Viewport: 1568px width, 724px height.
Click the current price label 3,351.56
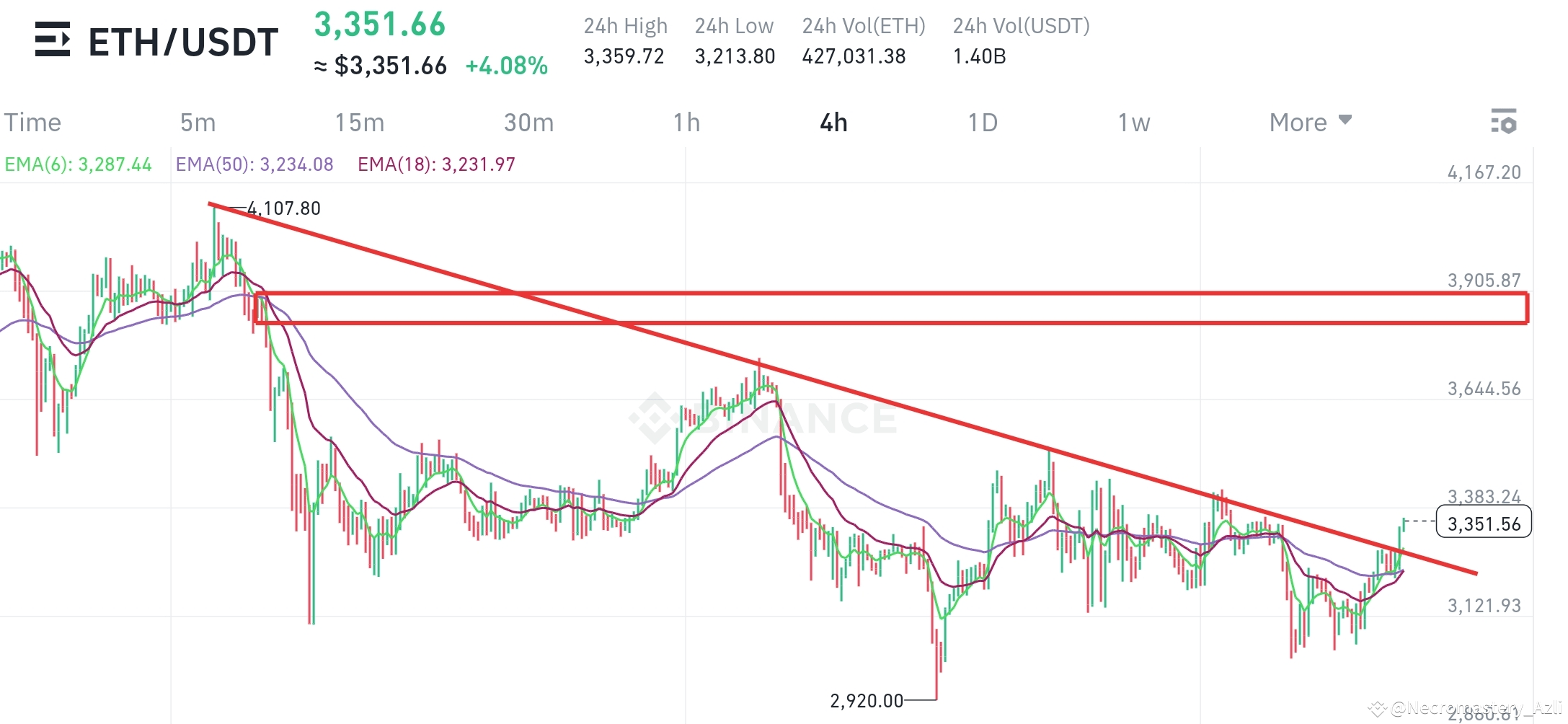click(x=1482, y=523)
